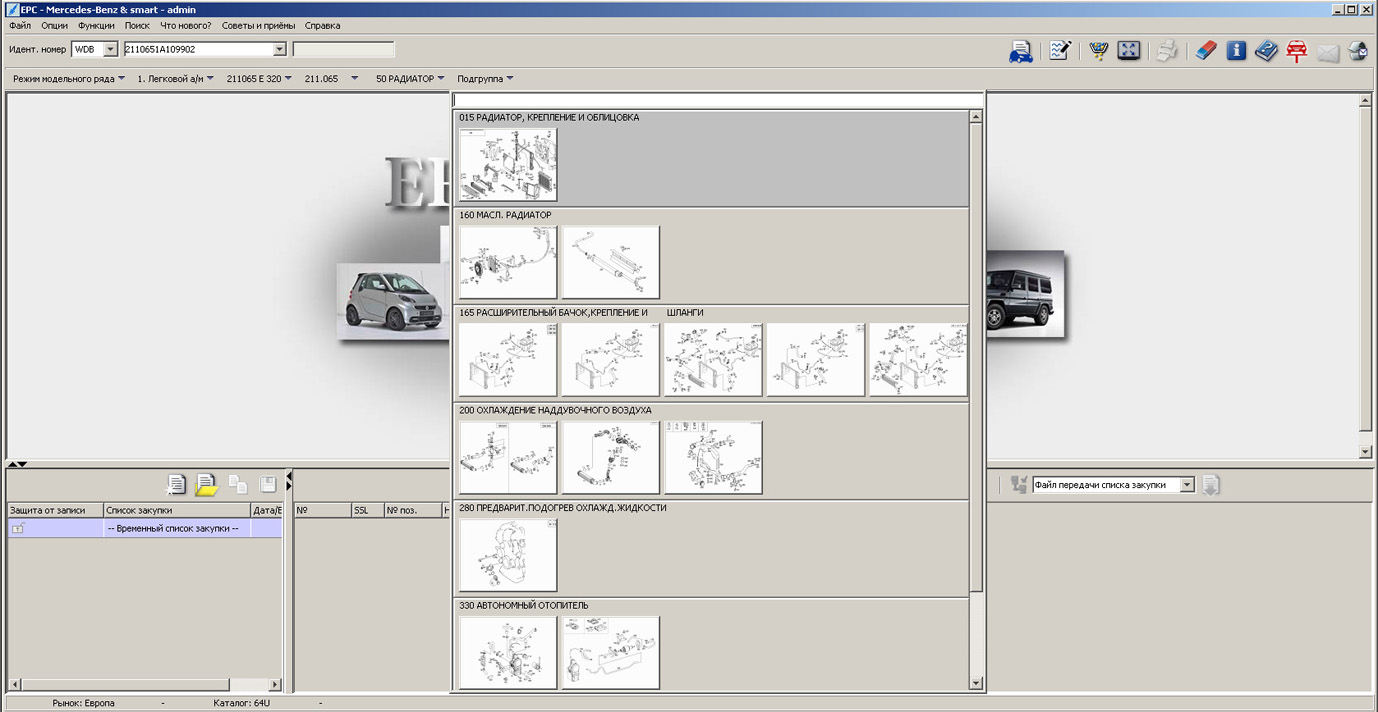1378x712 pixels.
Task: Click the help book with question mark
Action: click(1266, 51)
